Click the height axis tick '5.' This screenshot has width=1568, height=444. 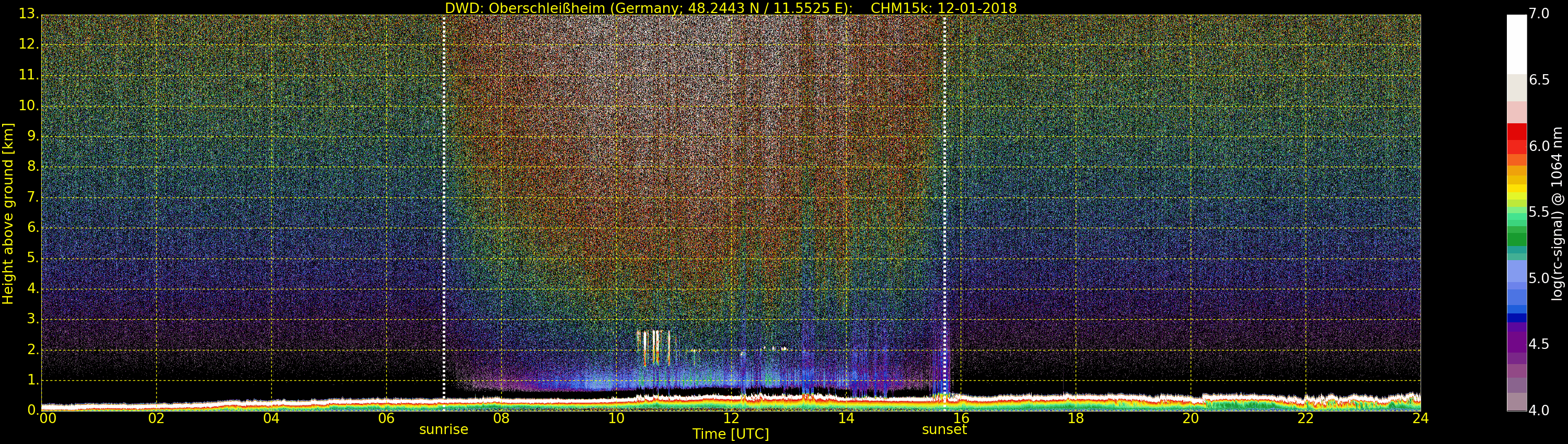[33, 258]
